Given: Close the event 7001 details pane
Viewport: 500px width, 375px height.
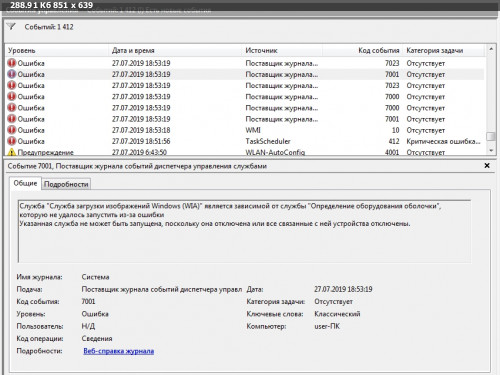Looking at the screenshot, I should click(x=487, y=165).
